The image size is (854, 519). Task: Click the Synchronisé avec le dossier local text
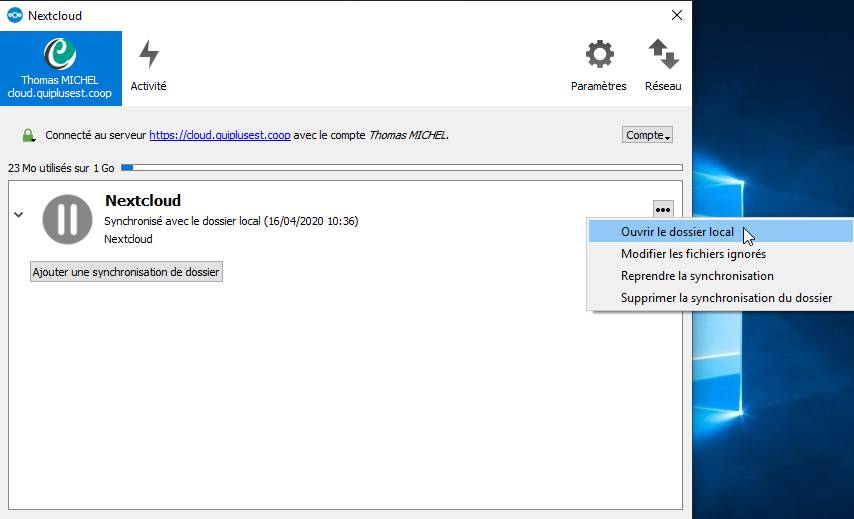231,221
